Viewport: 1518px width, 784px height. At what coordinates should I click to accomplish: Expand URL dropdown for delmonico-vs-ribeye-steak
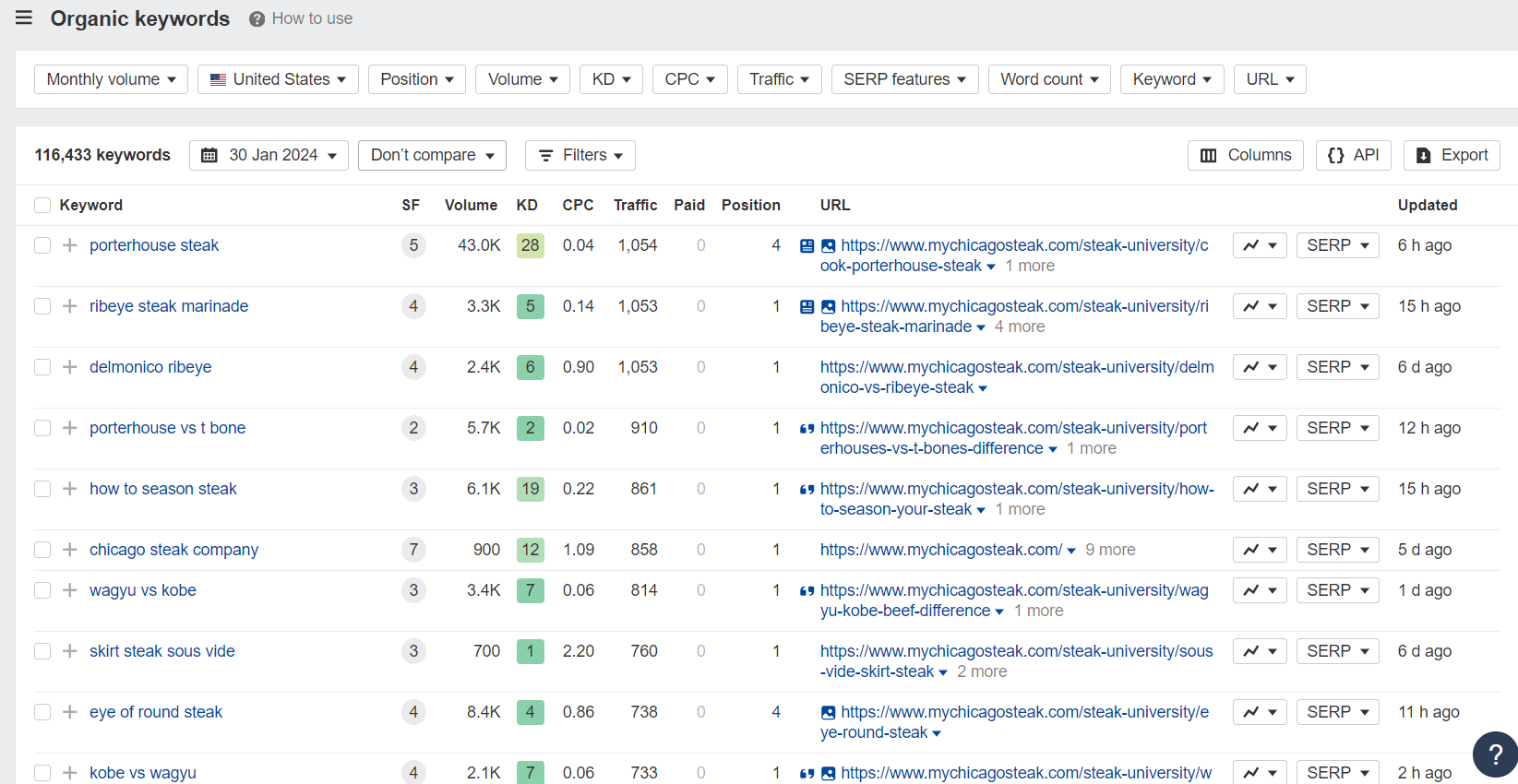[983, 388]
